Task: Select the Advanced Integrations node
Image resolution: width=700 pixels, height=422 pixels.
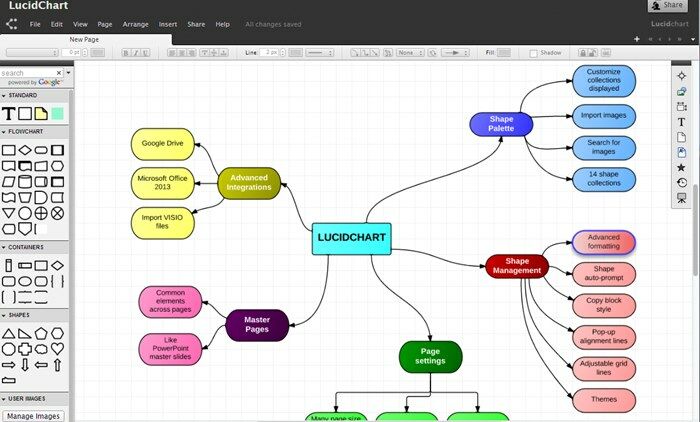Action: click(249, 183)
